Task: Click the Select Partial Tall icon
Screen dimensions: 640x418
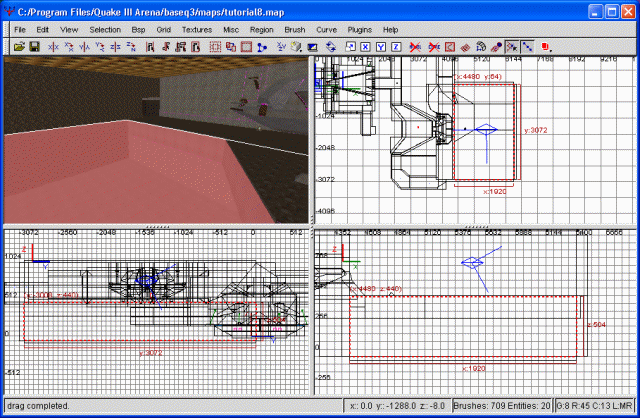Action: pyautogui.click(x=180, y=47)
